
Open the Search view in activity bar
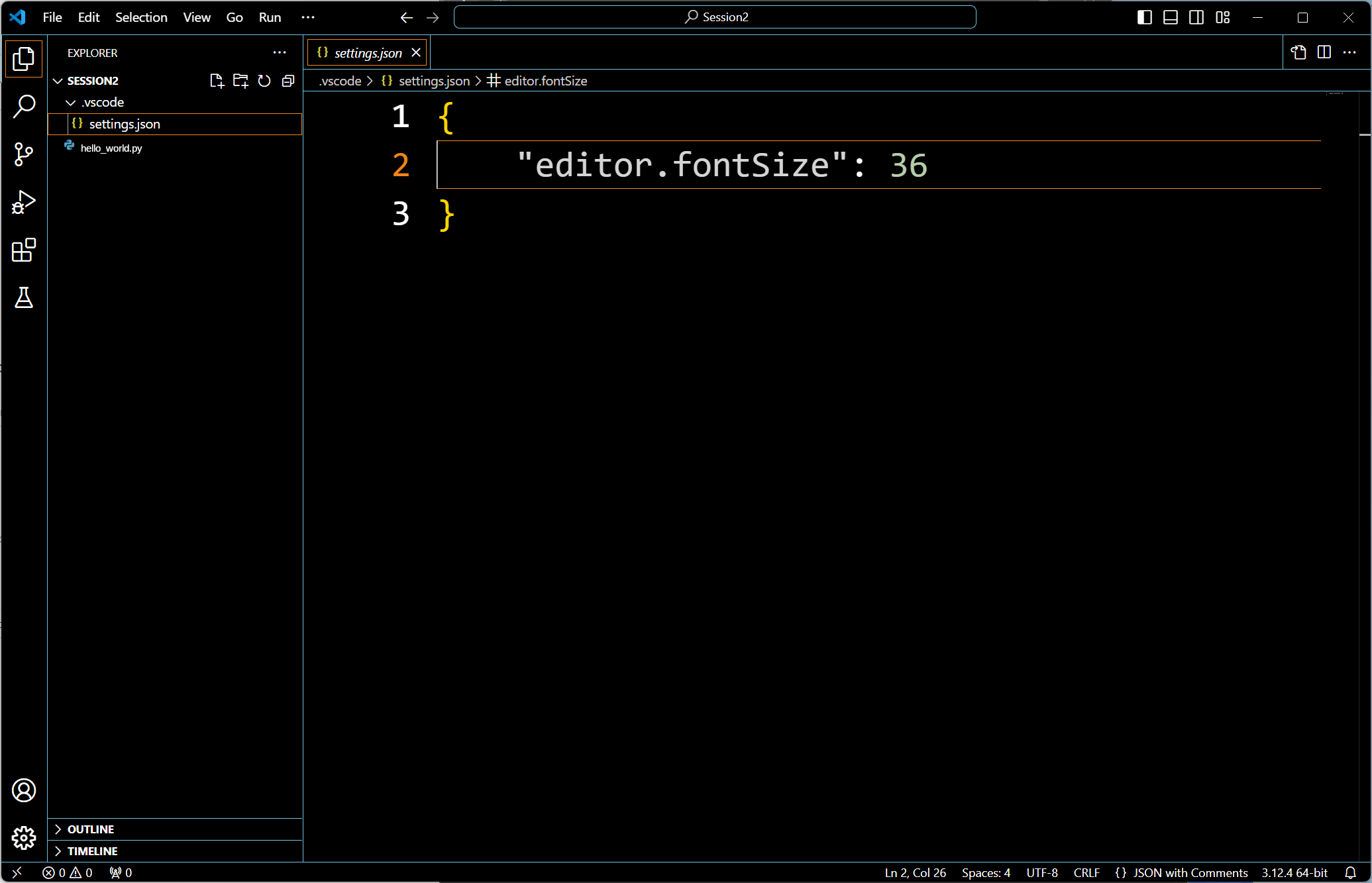pyautogui.click(x=24, y=106)
